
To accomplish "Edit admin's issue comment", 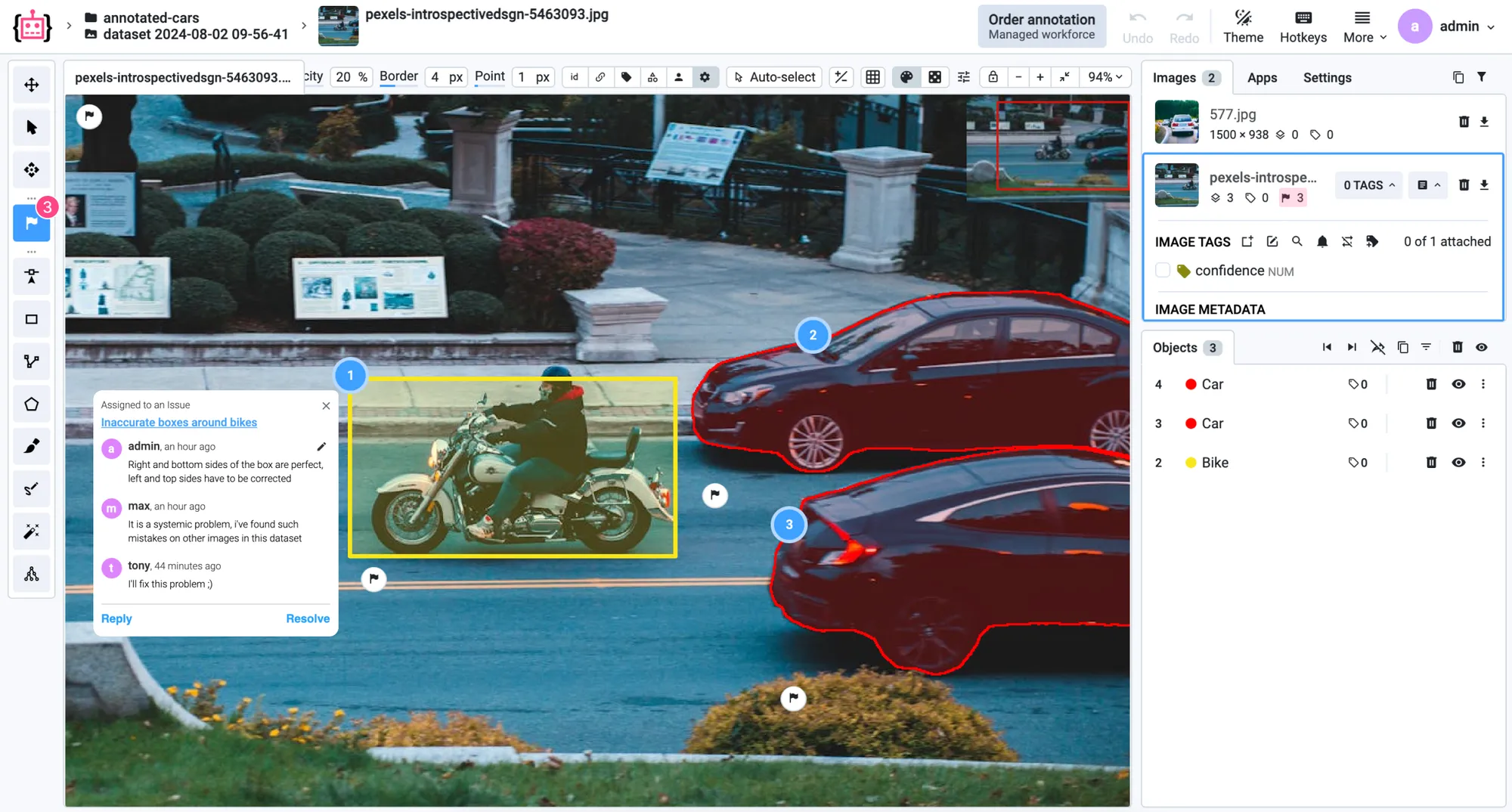I will 321,446.
